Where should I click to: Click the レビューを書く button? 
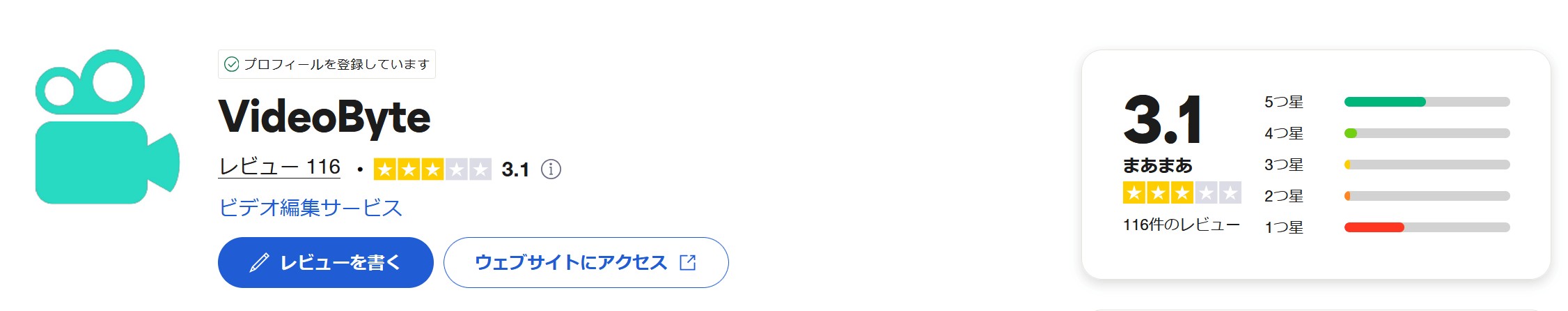click(326, 263)
